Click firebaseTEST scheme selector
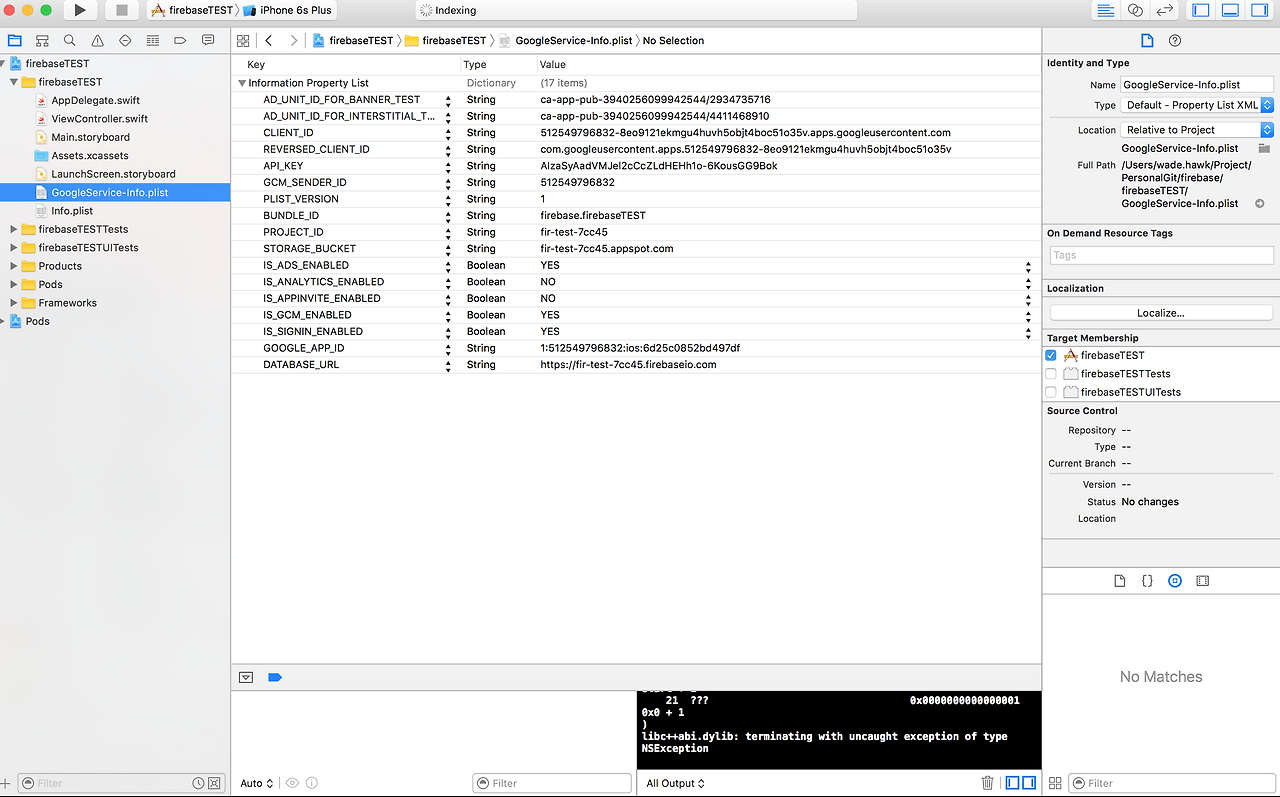This screenshot has width=1280, height=797. click(x=191, y=10)
